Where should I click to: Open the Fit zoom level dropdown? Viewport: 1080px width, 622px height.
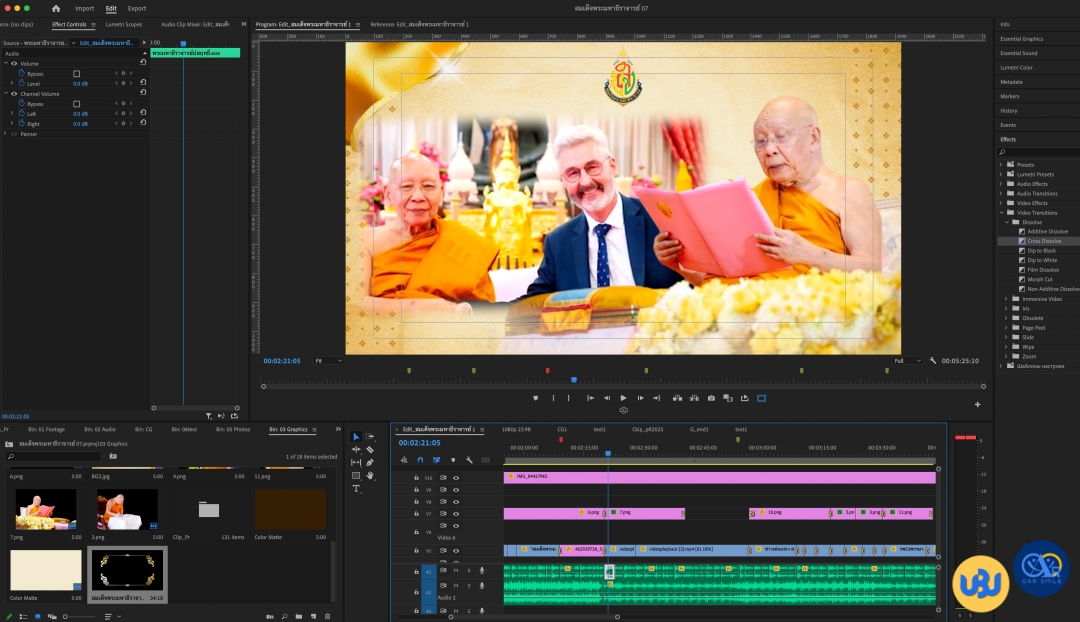pos(328,361)
